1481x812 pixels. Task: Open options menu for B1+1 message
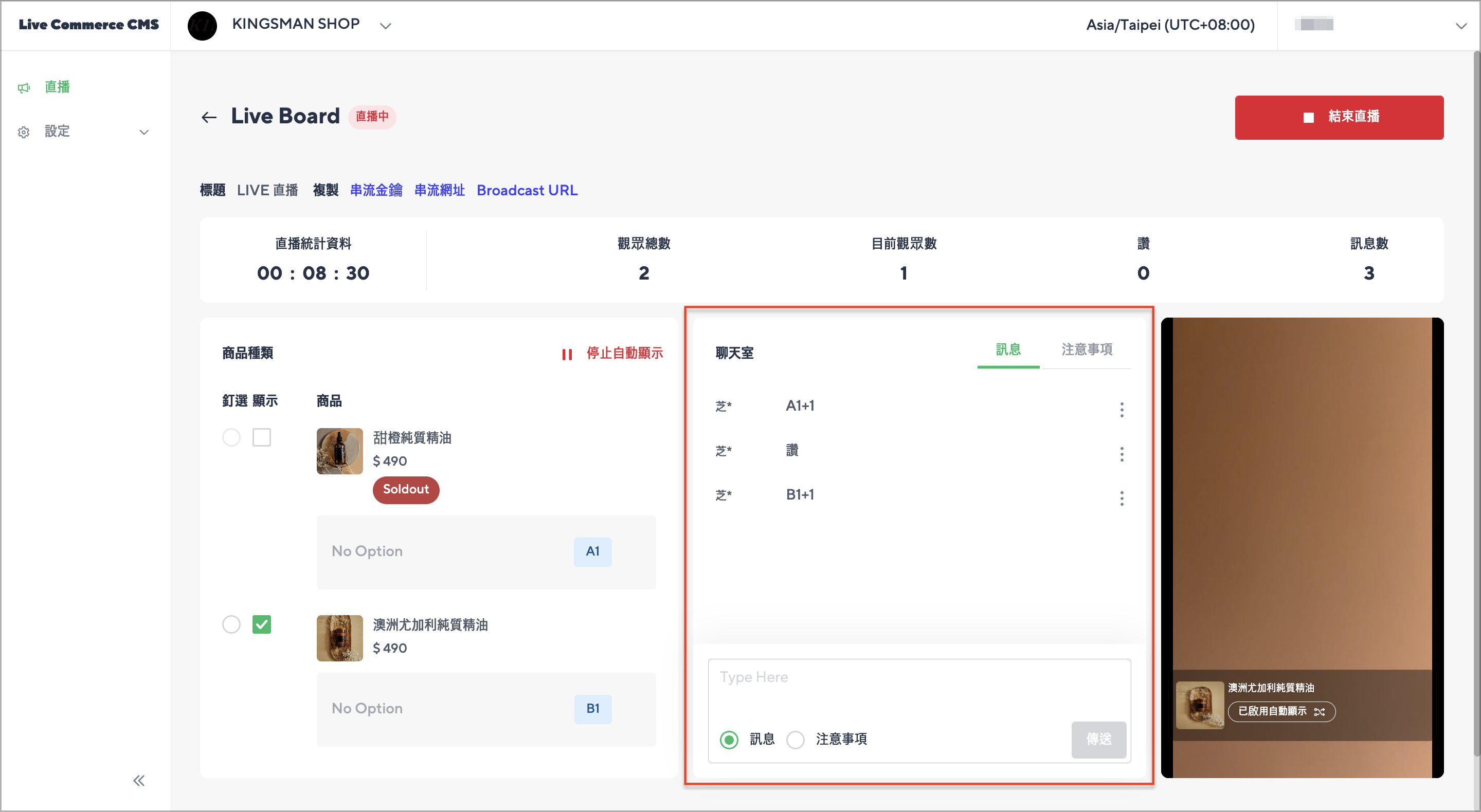pos(1121,498)
